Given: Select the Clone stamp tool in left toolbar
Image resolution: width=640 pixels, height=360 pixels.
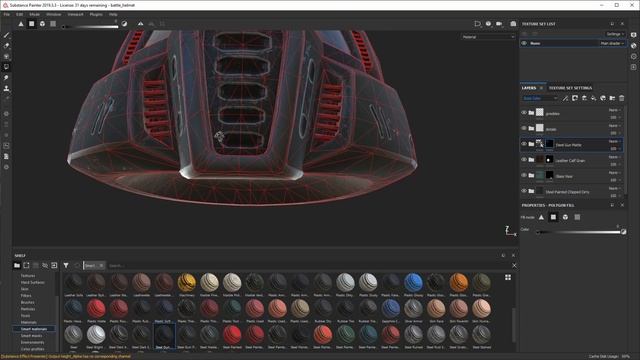Looking at the screenshot, I should click(6, 88).
